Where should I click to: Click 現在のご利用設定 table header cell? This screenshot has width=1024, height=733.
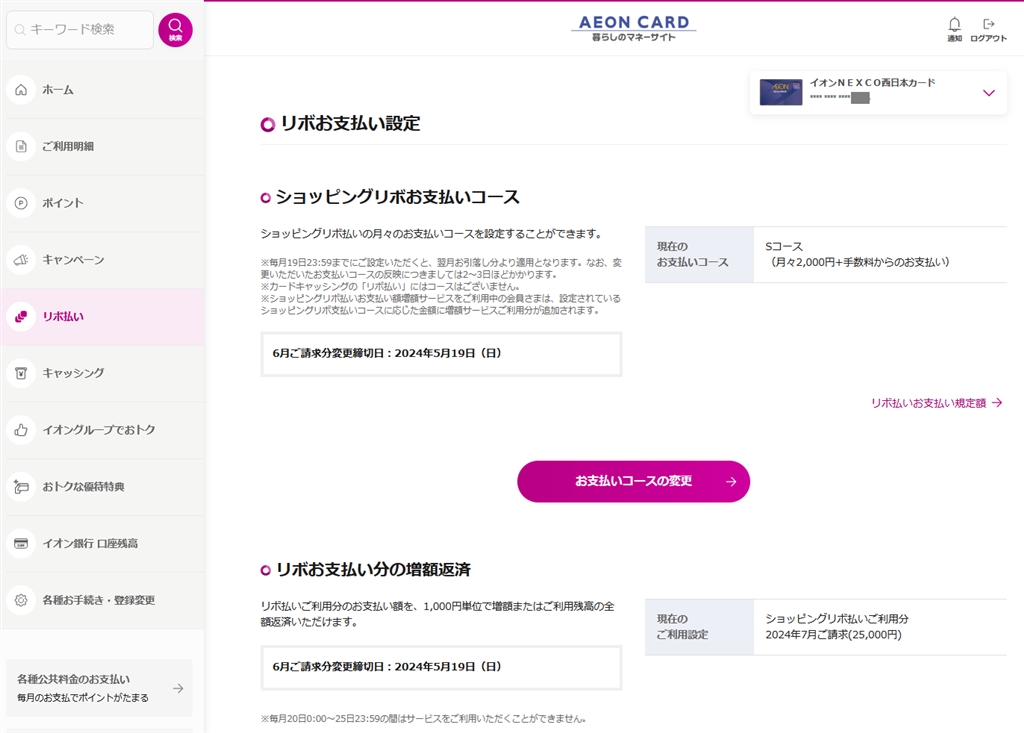tap(699, 627)
